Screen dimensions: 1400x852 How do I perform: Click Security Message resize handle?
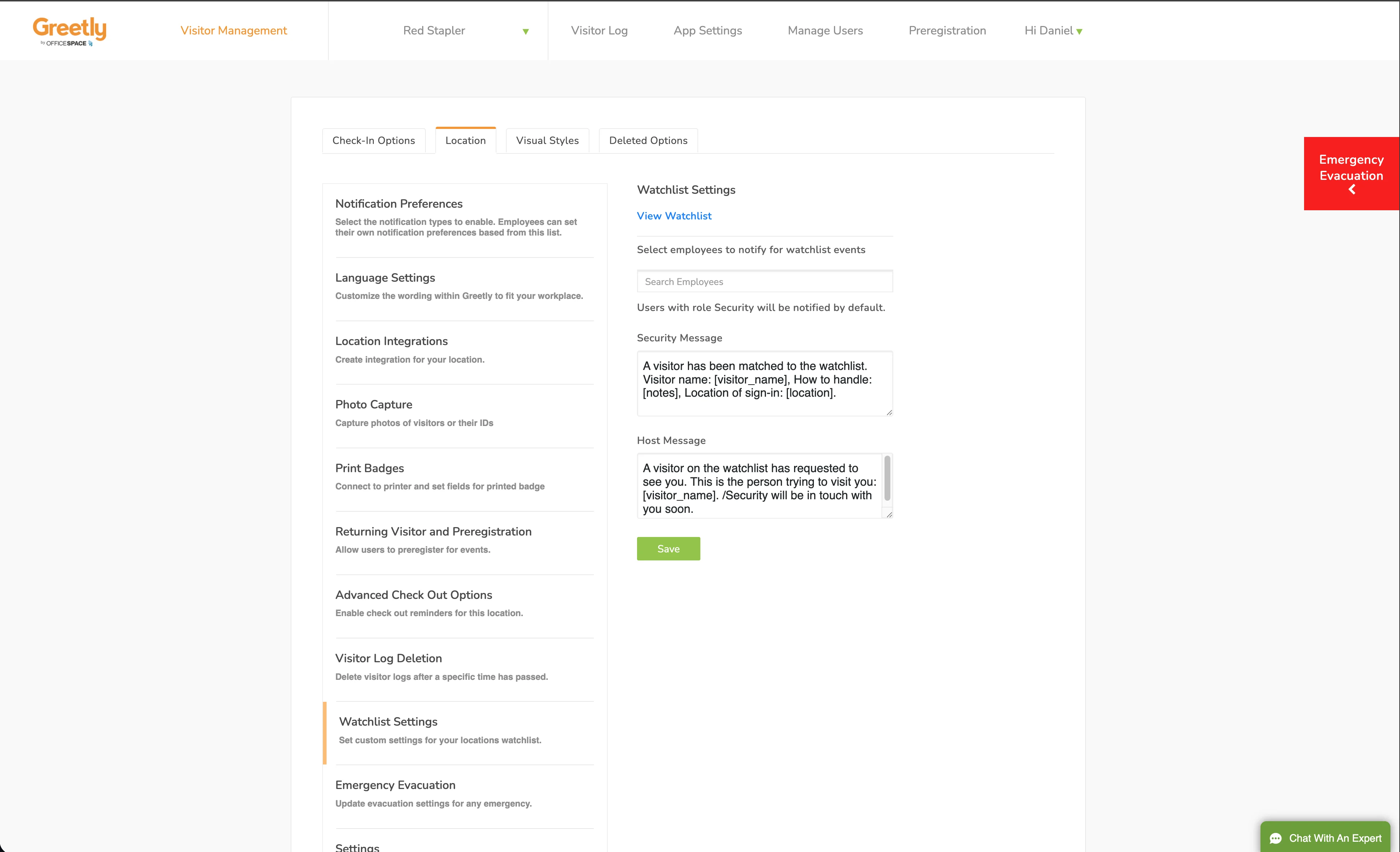889,412
